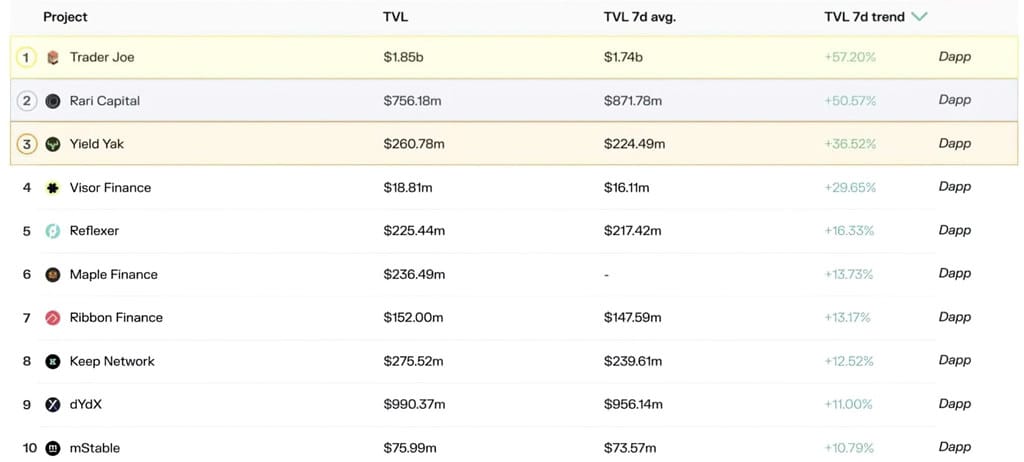Click the Ribbon Finance logo icon
Screen dimensions: 1024x462
[x=53, y=318]
